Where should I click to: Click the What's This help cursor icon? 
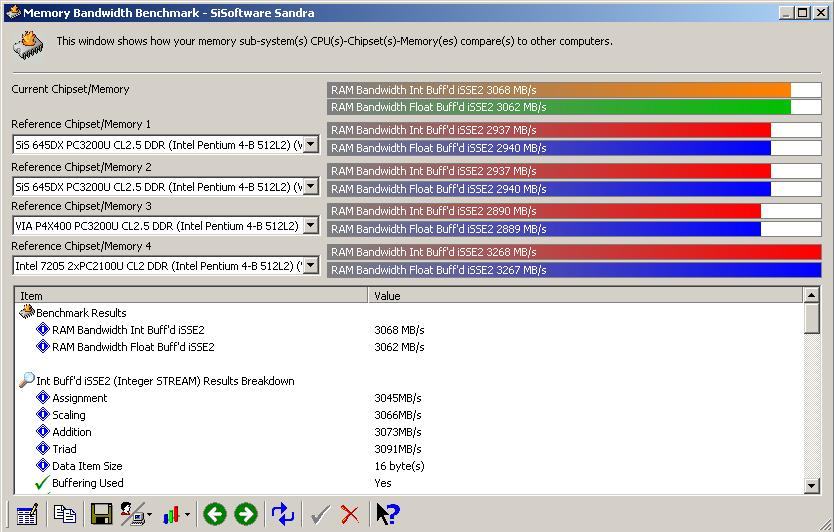tap(388, 514)
